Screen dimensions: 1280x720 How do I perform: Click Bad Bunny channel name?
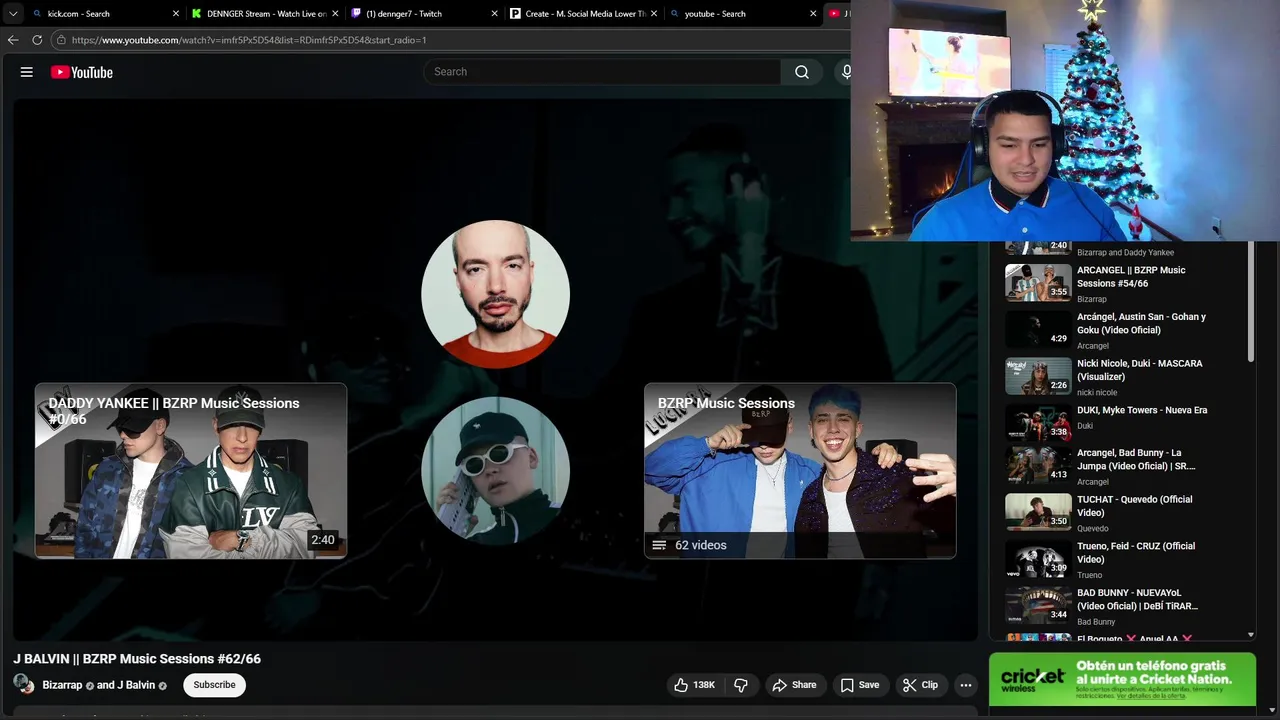pos(1096,622)
